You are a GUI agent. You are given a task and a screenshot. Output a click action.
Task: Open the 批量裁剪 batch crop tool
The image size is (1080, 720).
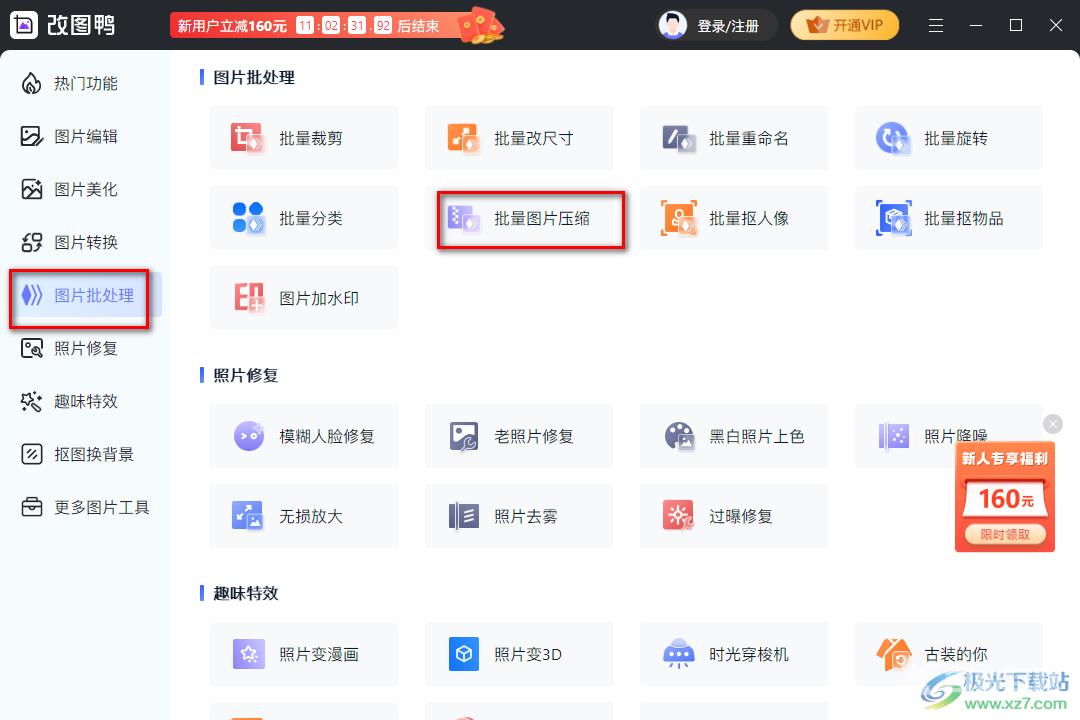click(304, 138)
